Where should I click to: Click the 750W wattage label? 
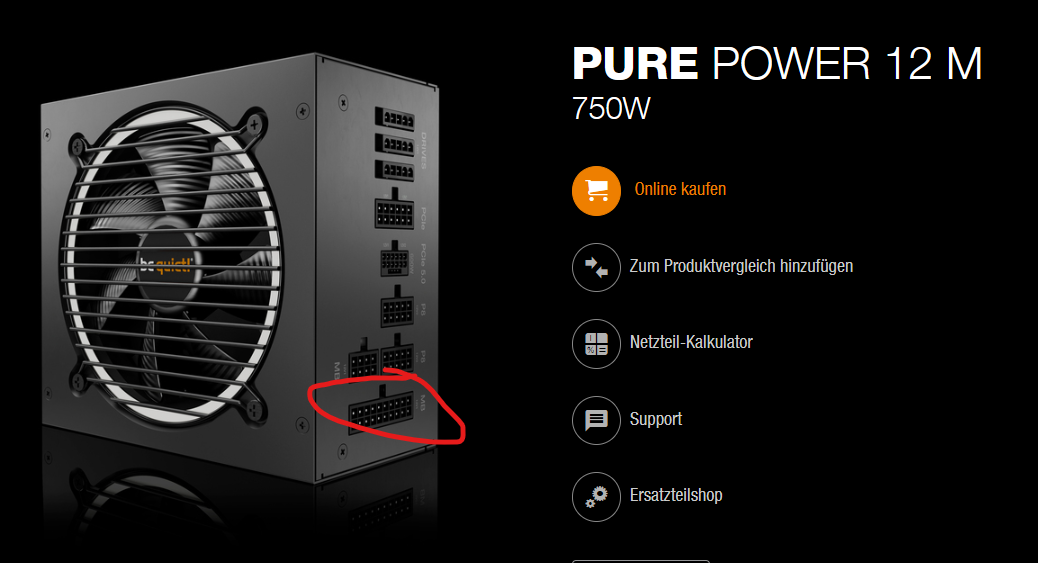coord(611,109)
